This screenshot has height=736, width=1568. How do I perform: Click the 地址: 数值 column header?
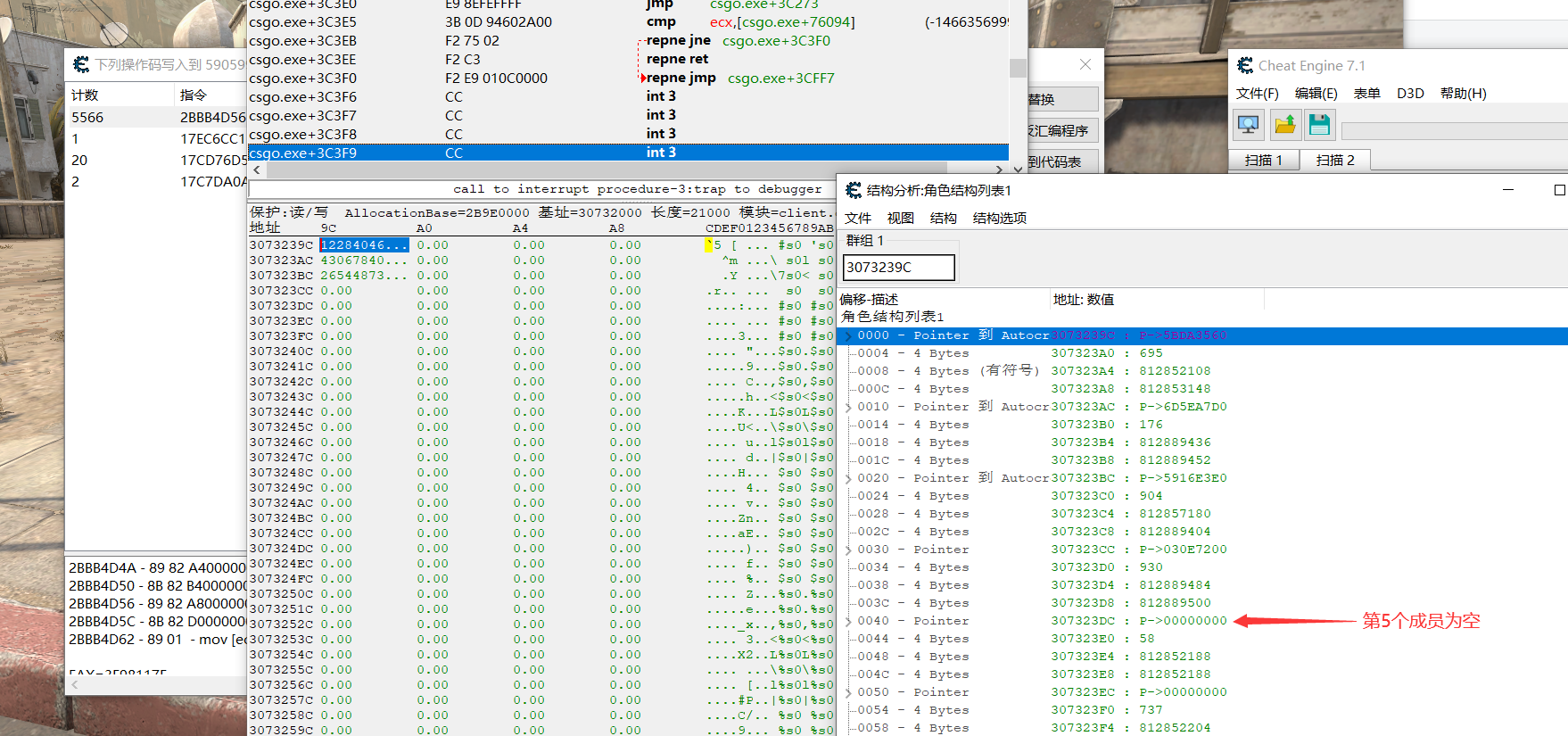point(1157,300)
